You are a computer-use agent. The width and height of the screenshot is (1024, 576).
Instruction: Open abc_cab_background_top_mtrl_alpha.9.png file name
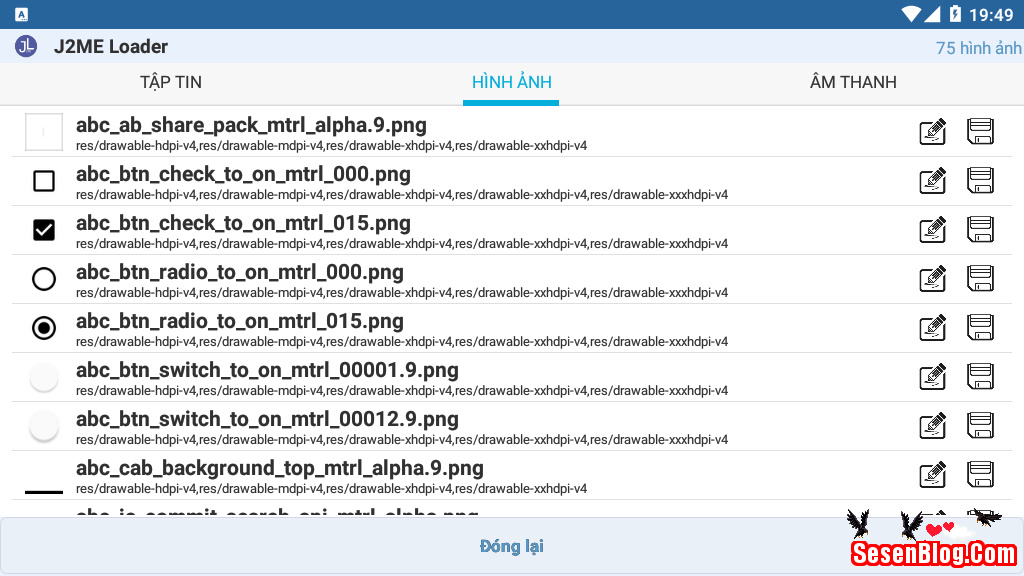(280, 468)
